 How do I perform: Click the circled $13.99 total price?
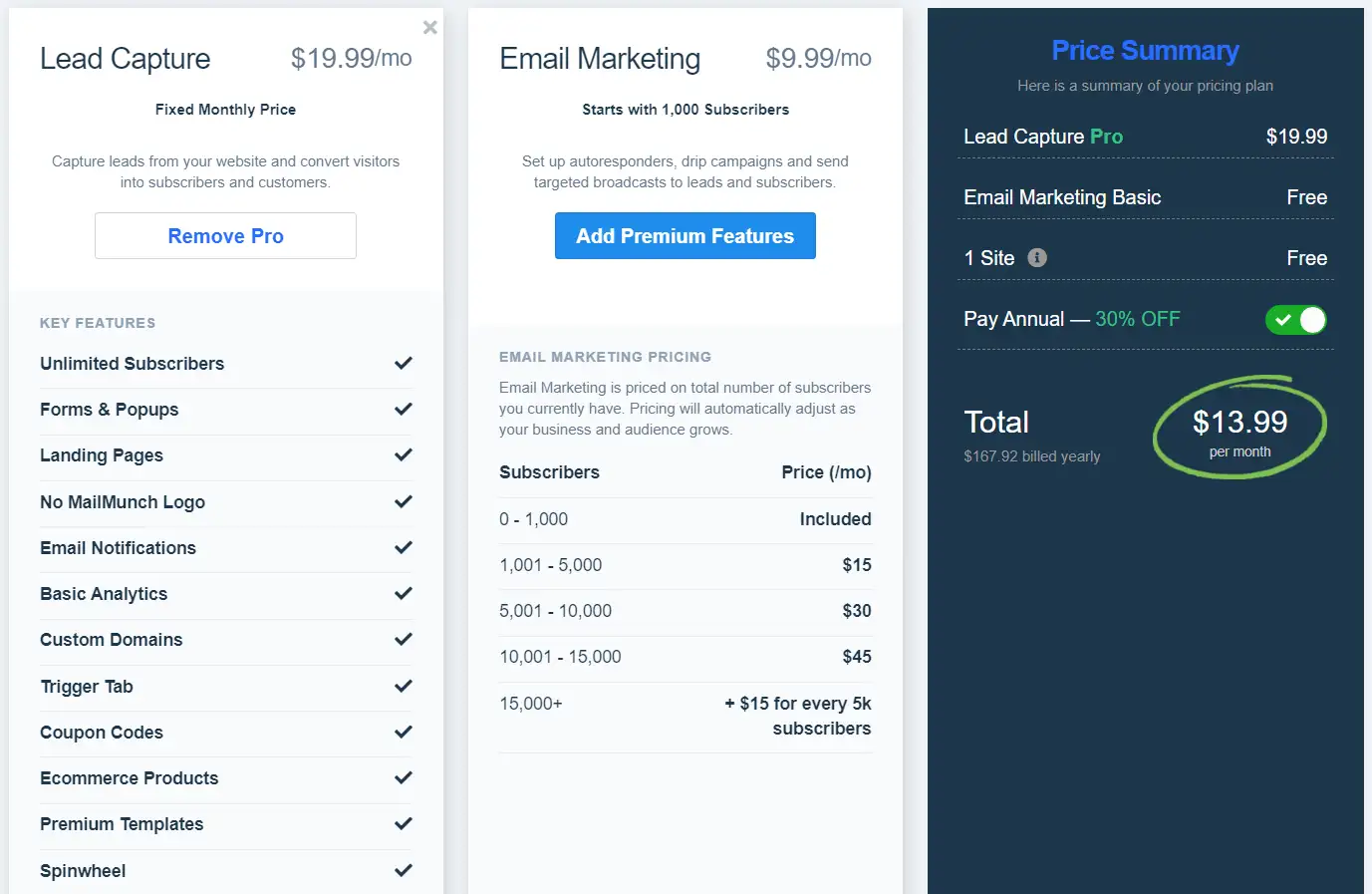(1239, 424)
